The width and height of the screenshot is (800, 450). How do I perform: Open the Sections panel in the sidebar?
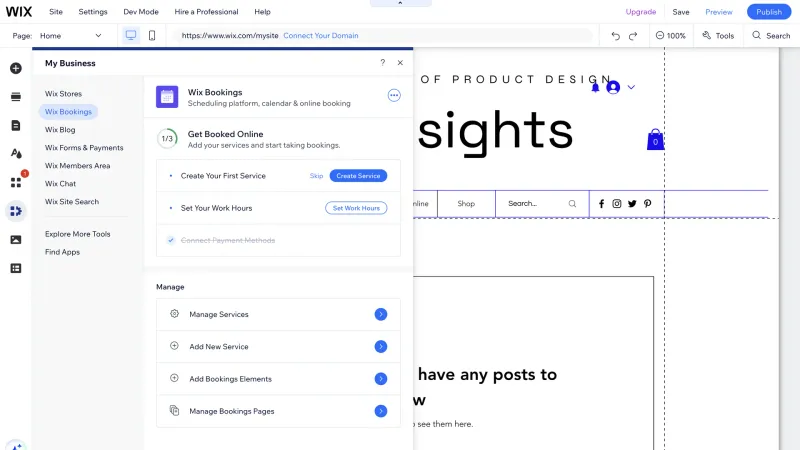(x=16, y=97)
